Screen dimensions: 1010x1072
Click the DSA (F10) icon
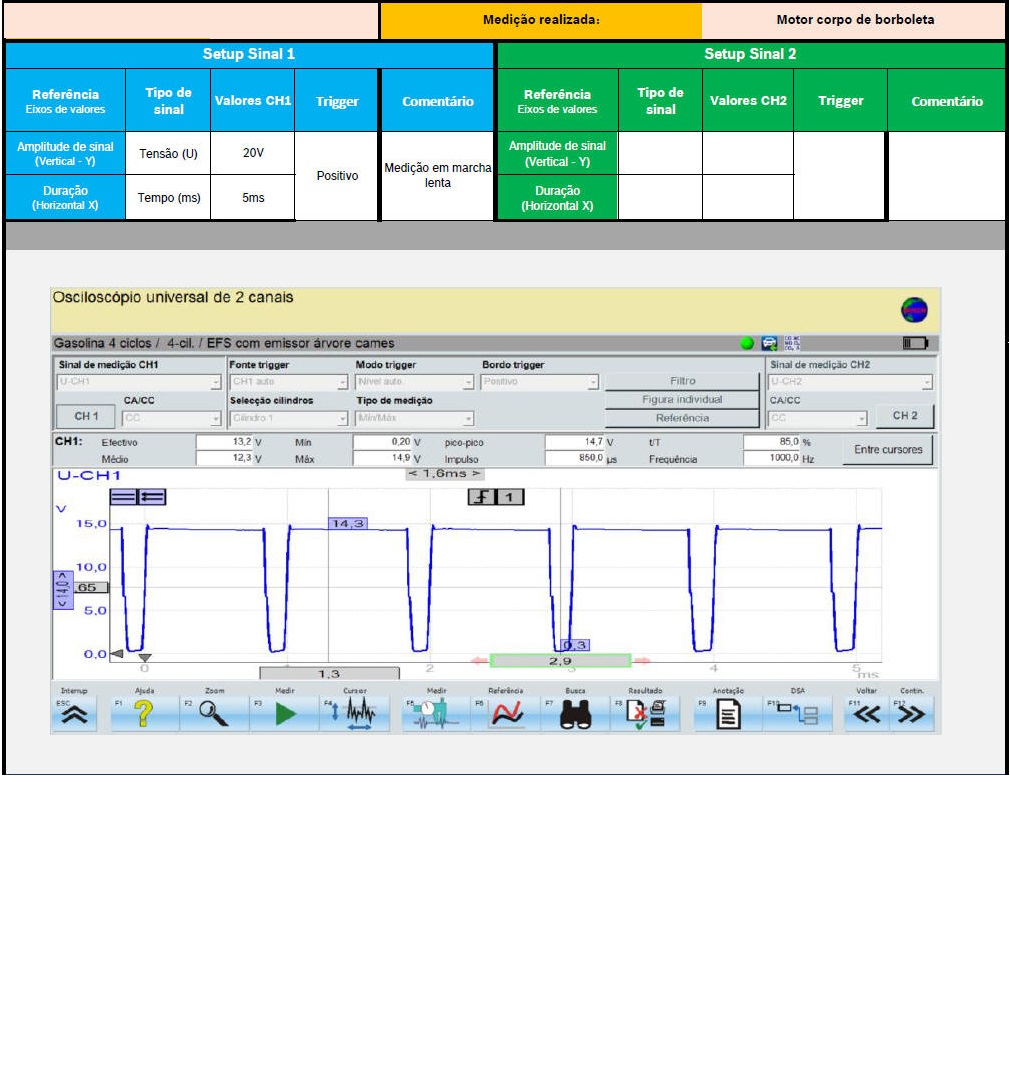(799, 713)
